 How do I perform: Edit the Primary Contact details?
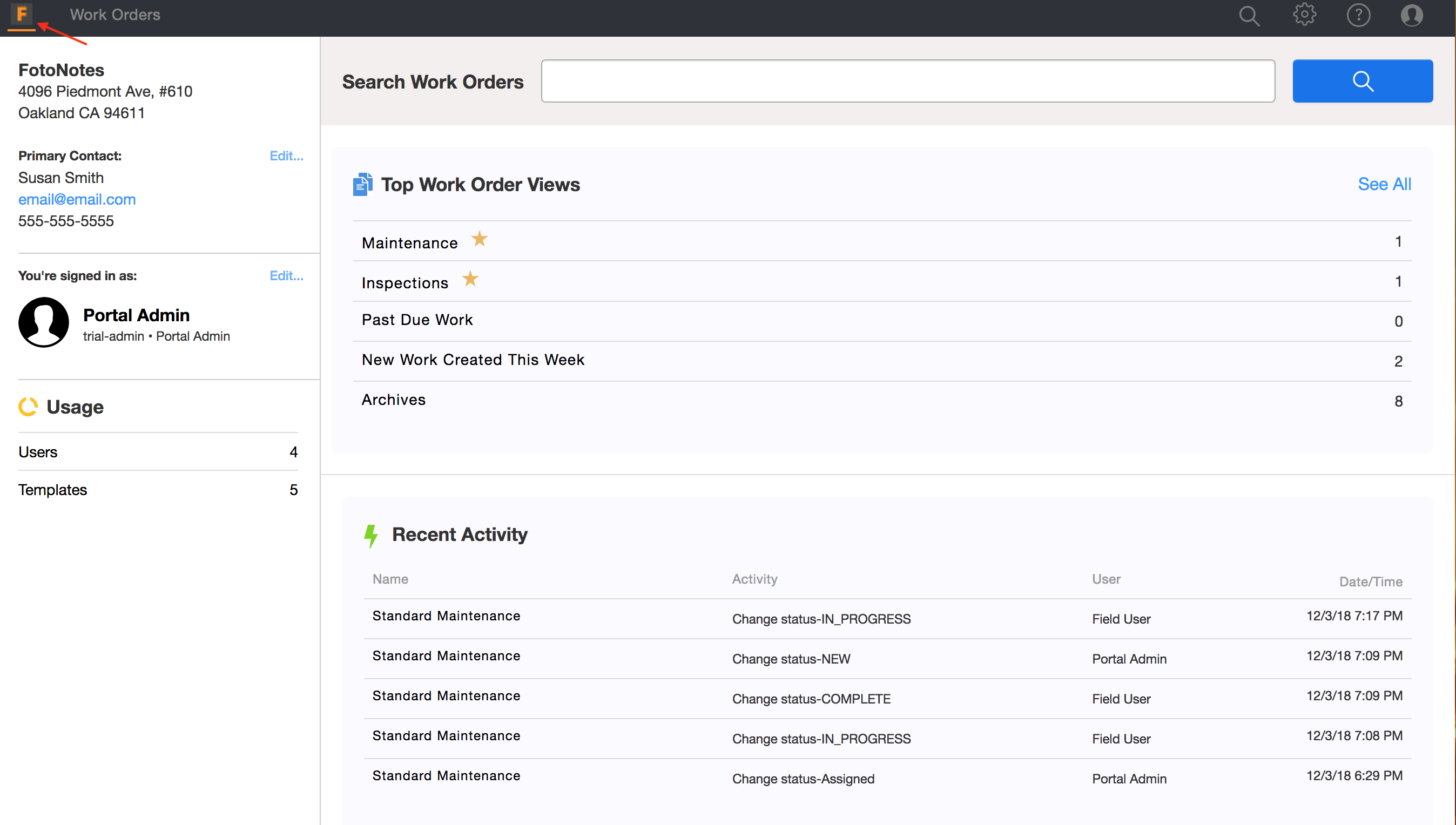[286, 156]
